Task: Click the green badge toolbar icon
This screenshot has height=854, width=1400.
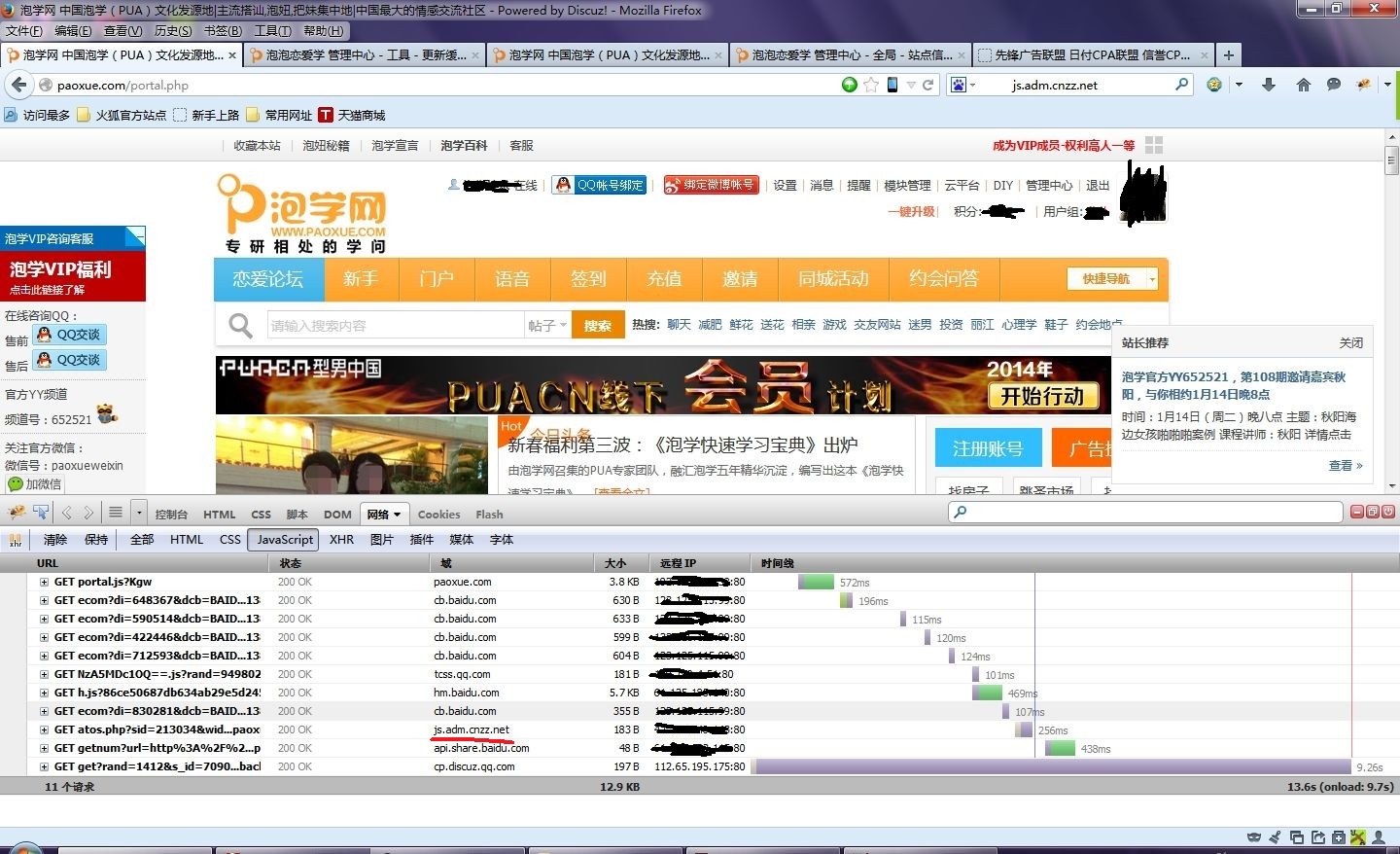Action: click(x=1214, y=85)
